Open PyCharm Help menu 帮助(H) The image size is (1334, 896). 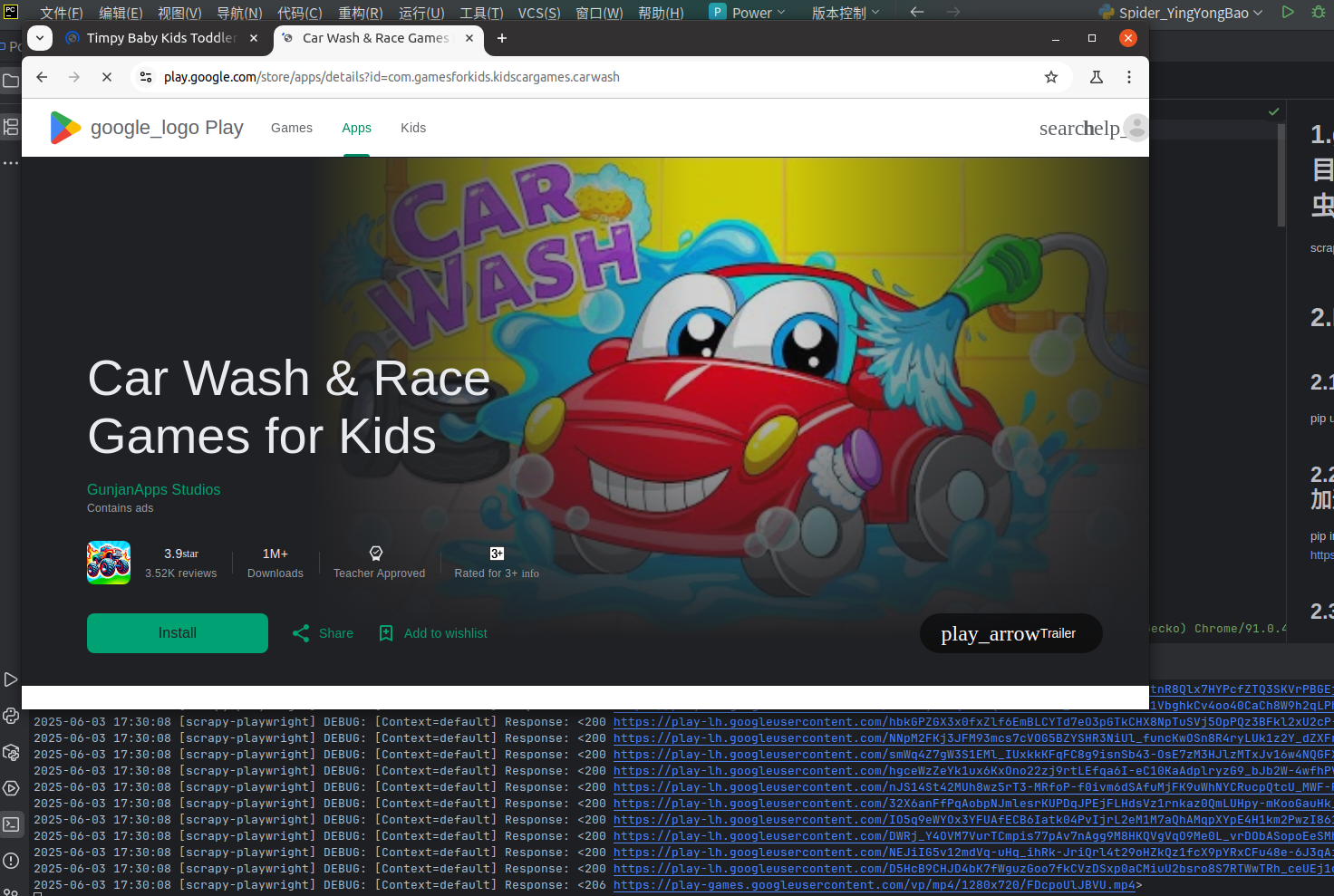(661, 13)
